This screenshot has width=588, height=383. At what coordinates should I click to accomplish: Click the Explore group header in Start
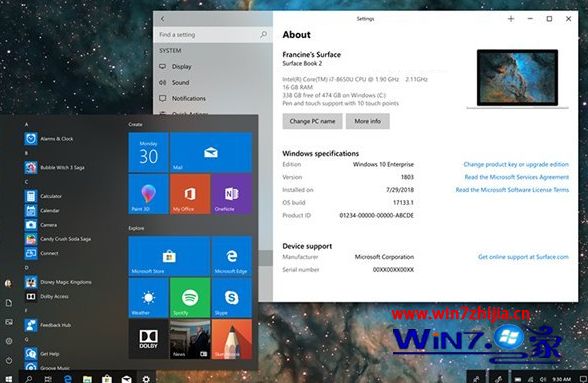(x=136, y=228)
